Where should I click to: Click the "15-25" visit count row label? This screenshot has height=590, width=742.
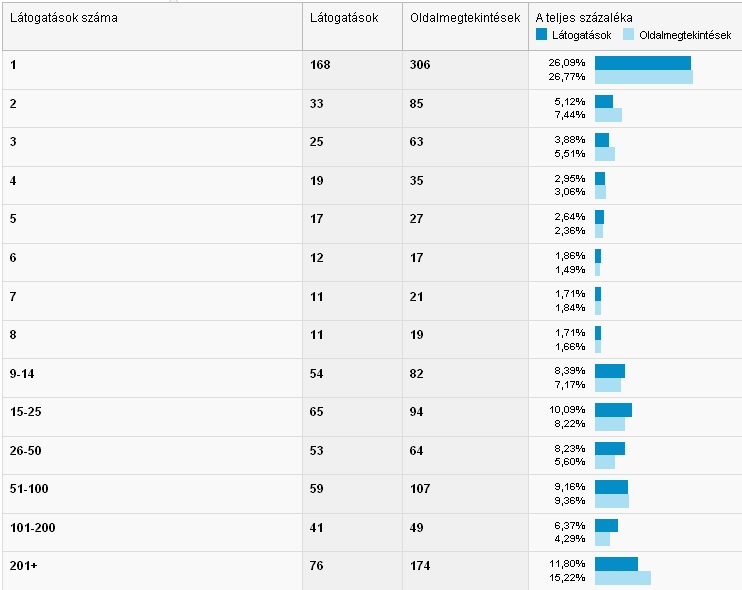(x=25, y=411)
